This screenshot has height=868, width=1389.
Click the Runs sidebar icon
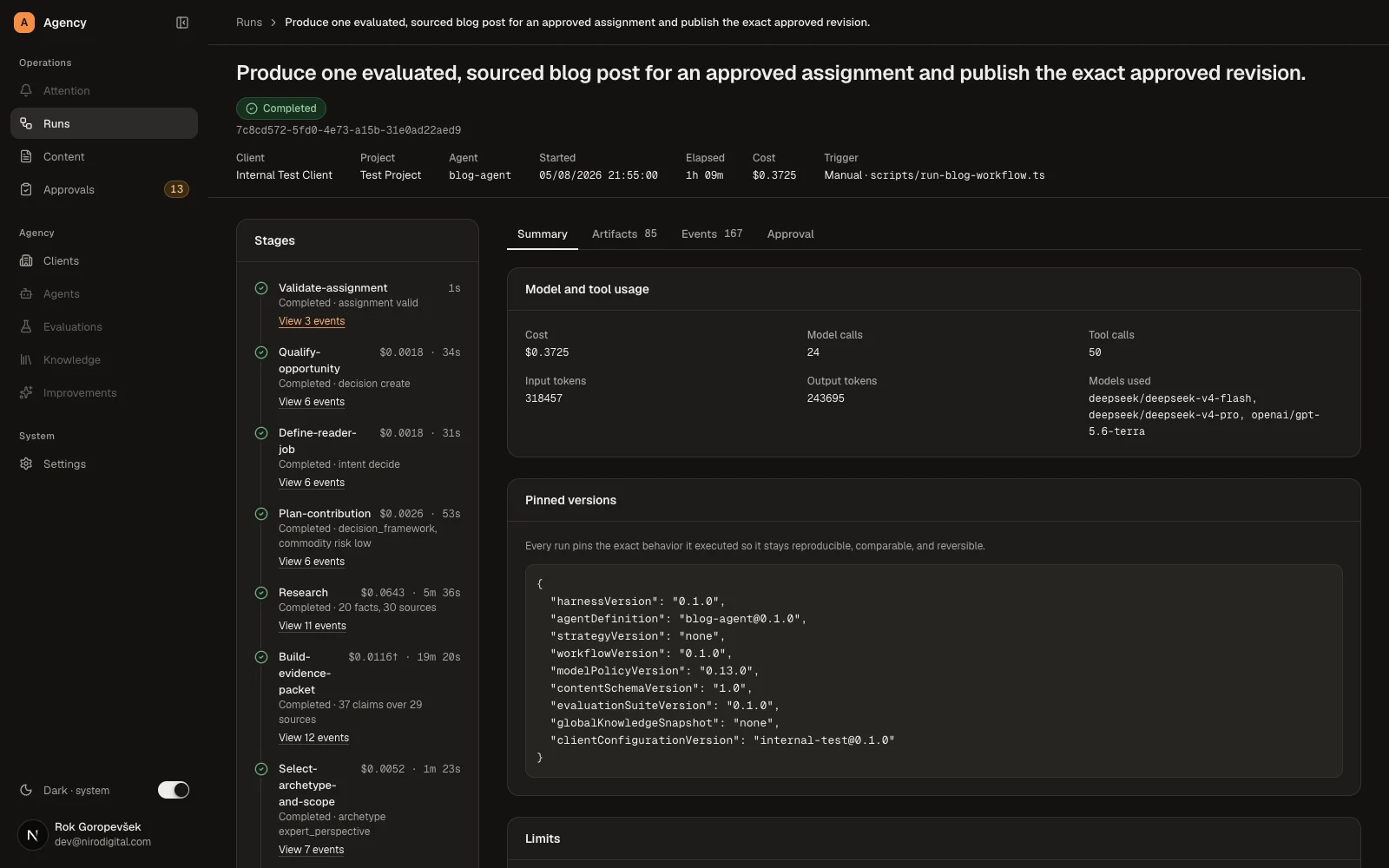click(x=26, y=123)
